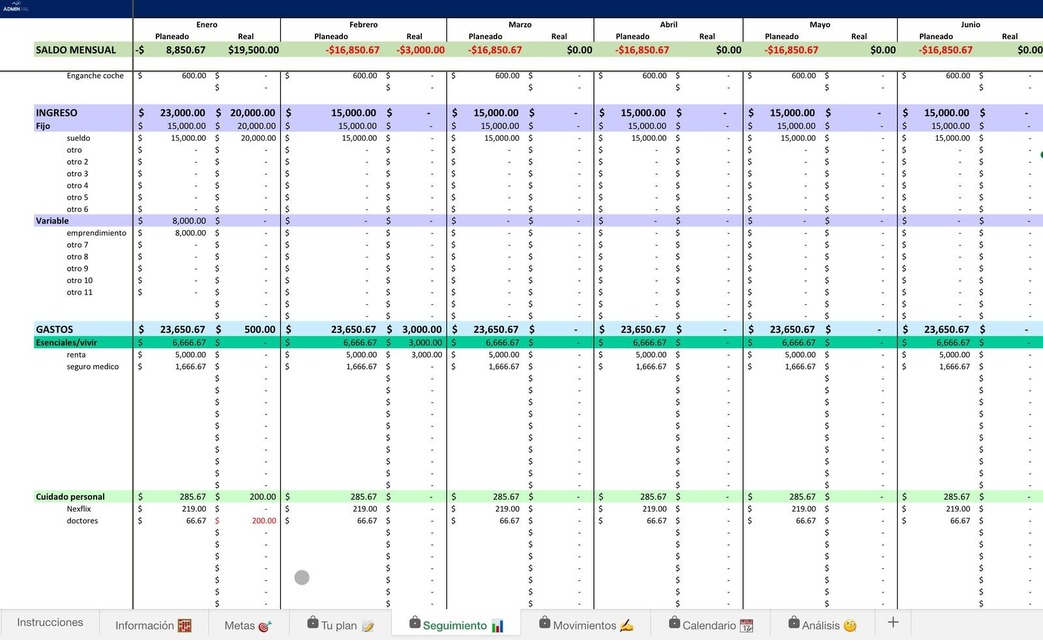Select the Esenciales/vivir category label
Screen dimensions: 1043x640
point(67,343)
